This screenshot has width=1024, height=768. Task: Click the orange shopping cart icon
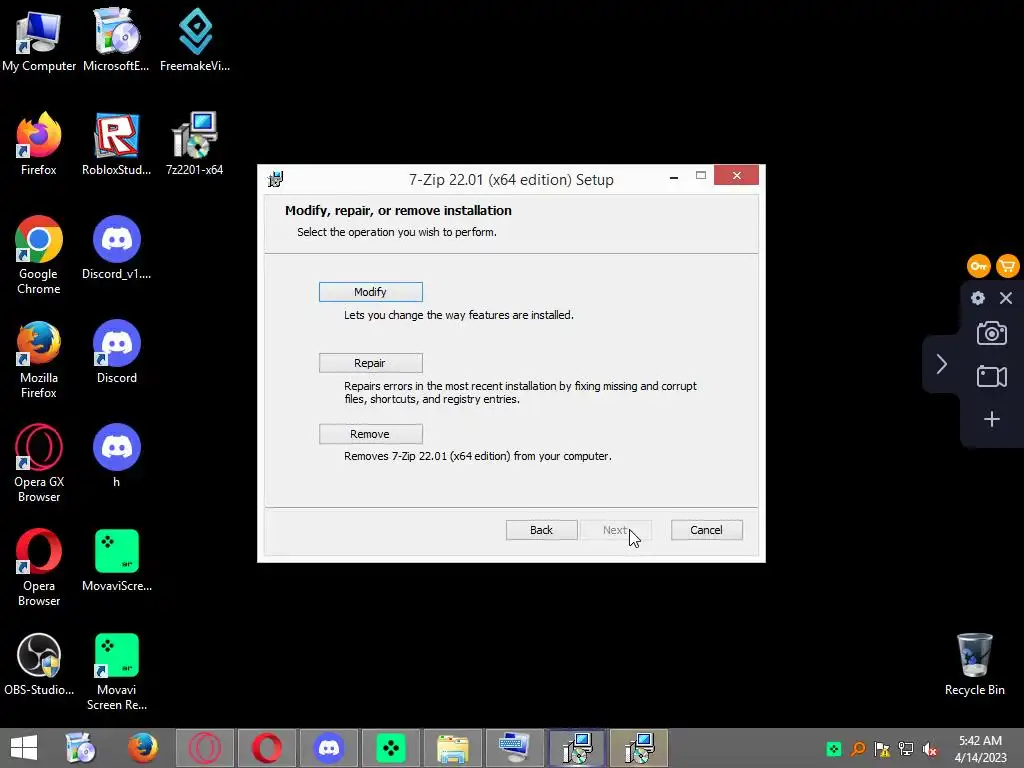[x=1008, y=266]
